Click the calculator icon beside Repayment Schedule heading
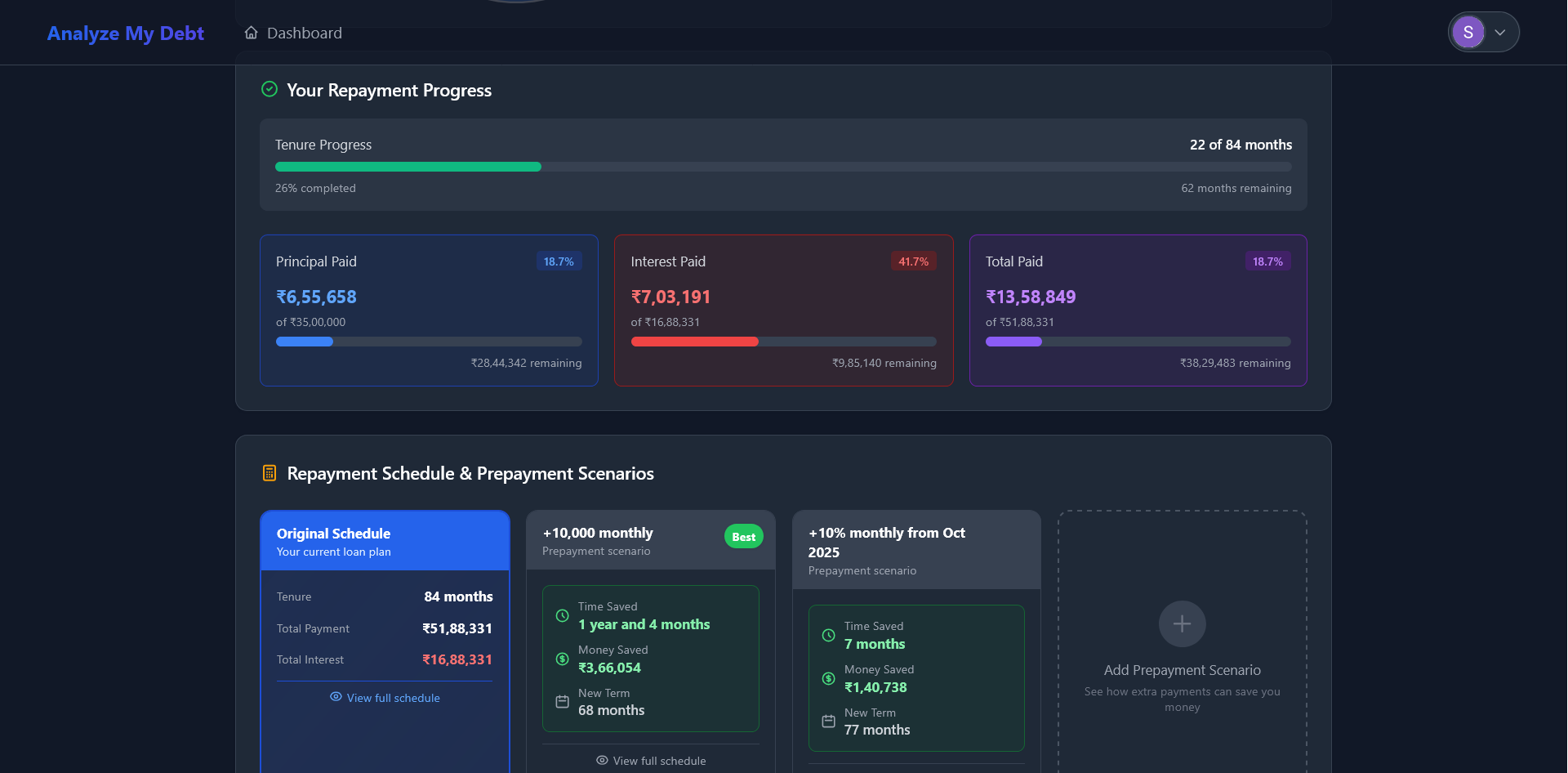This screenshot has height=773, width=1568. [269, 472]
